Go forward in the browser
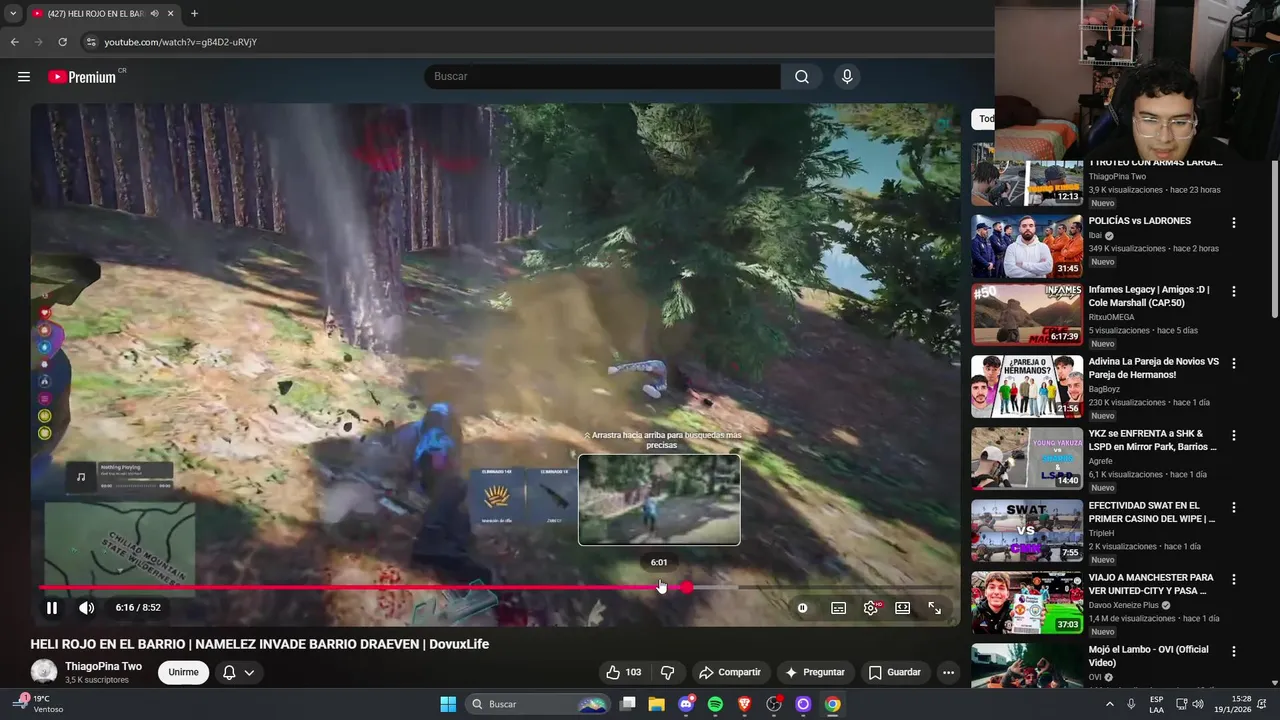The image size is (1280, 720). tap(39, 42)
